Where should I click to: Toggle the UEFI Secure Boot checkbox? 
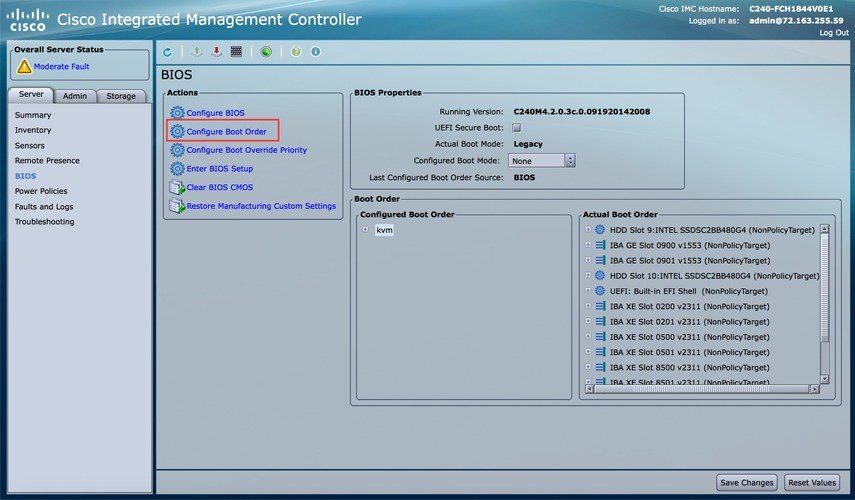click(x=516, y=128)
